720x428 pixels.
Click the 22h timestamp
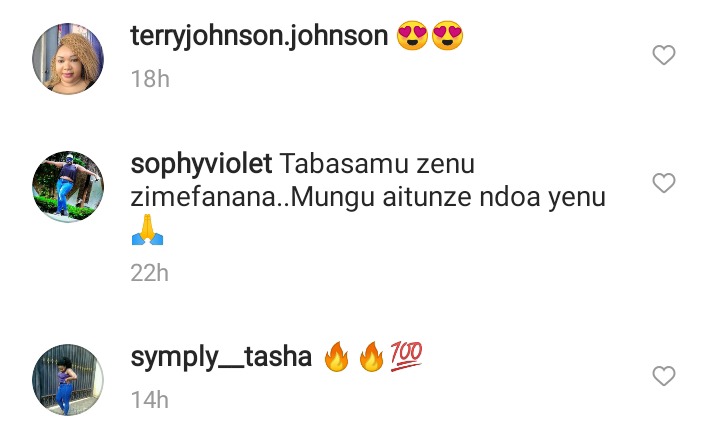[150, 273]
